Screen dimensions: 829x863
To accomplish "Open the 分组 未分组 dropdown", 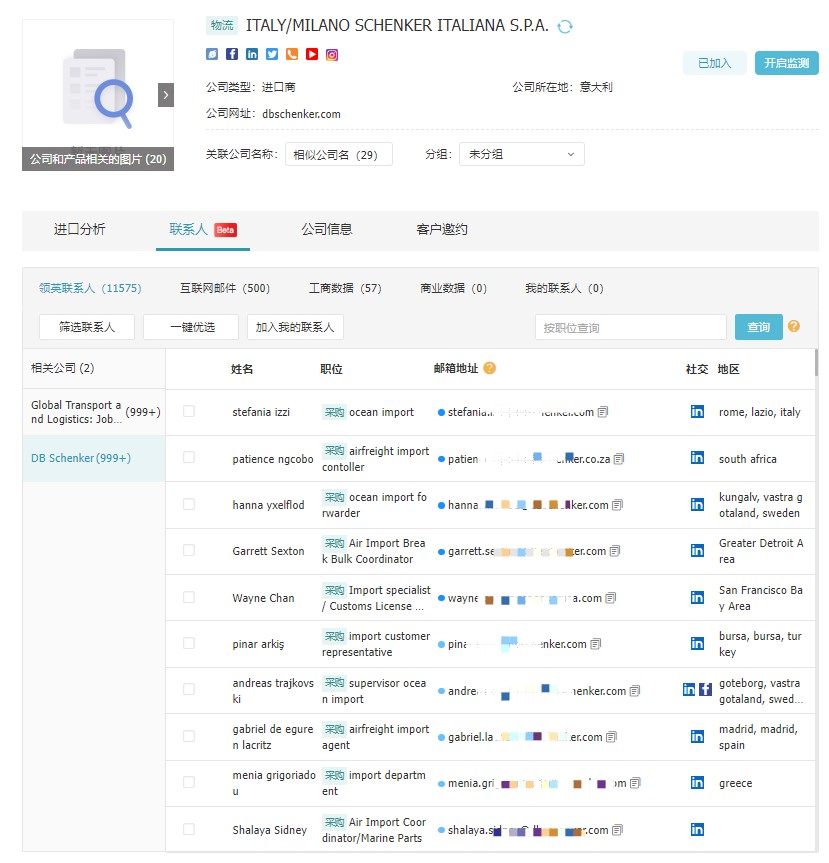I will [521, 154].
